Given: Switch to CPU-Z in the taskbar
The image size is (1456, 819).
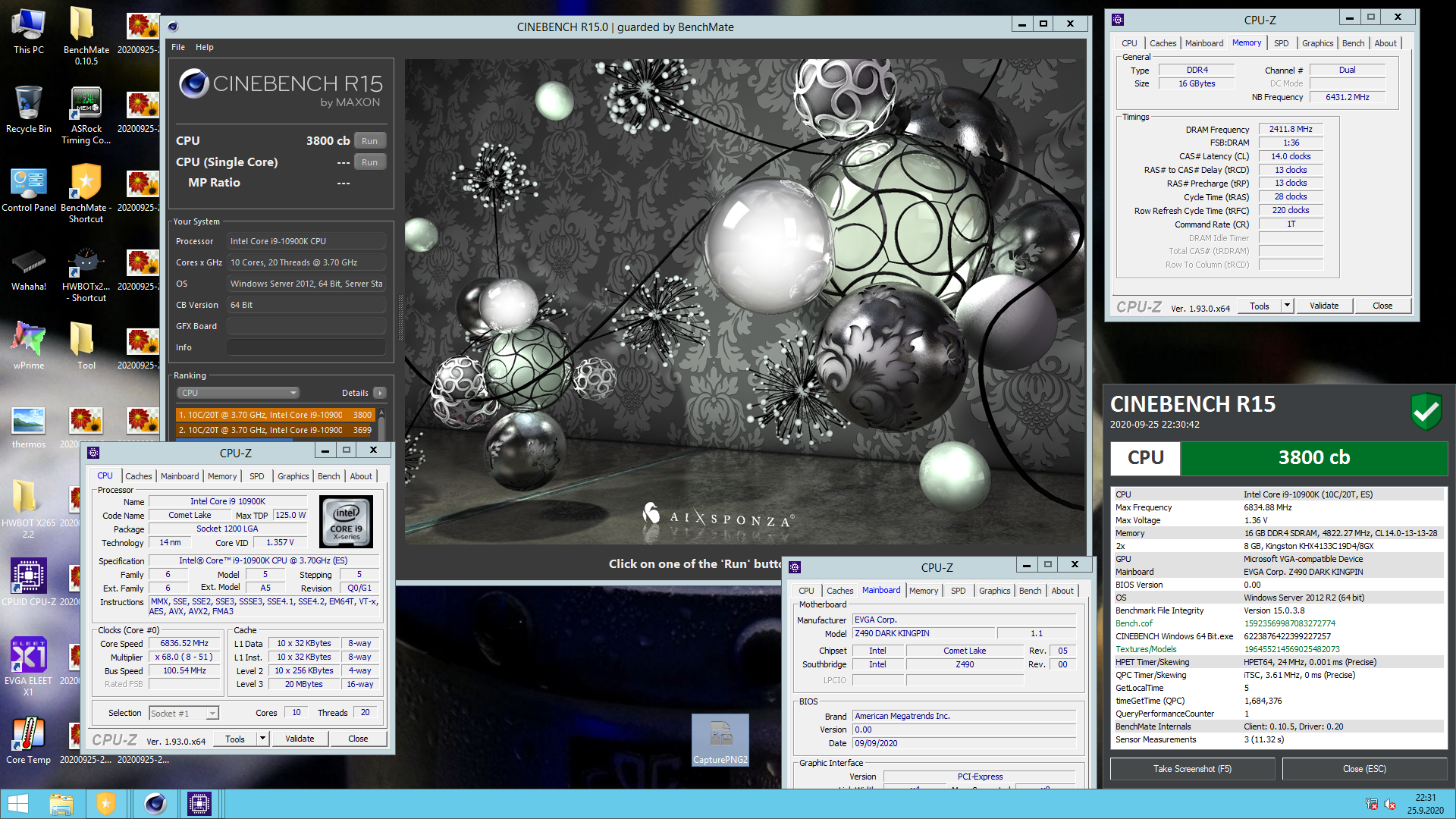Looking at the screenshot, I should pos(199,803).
